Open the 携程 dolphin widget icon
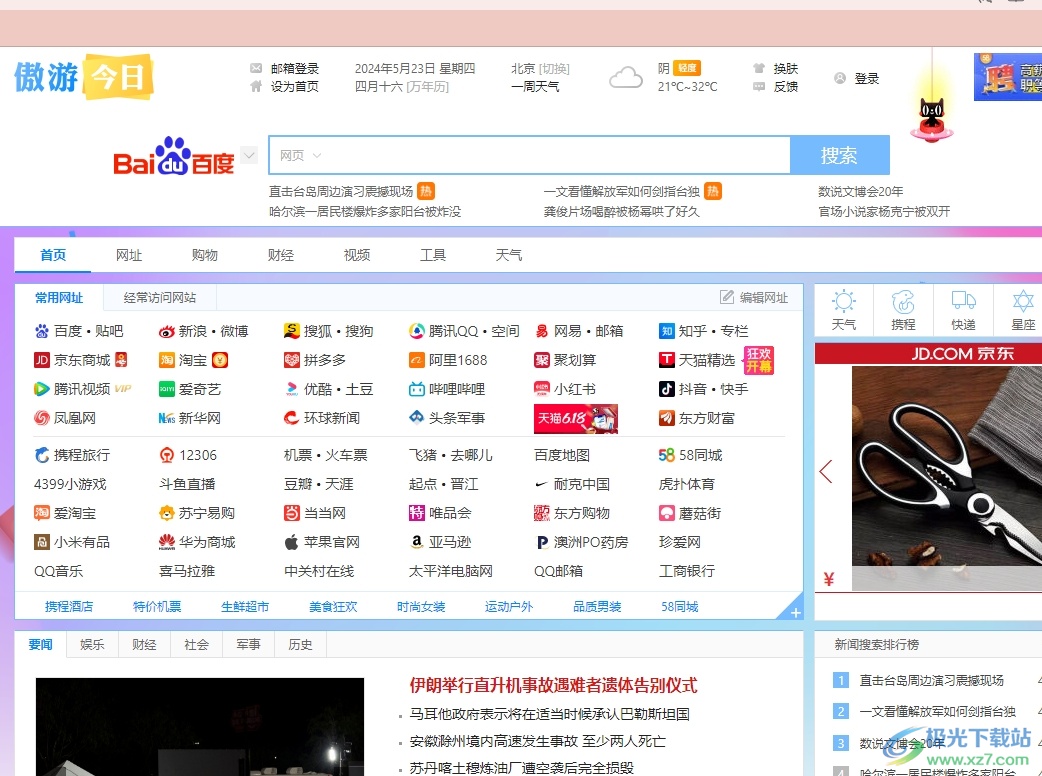 pyautogui.click(x=903, y=302)
